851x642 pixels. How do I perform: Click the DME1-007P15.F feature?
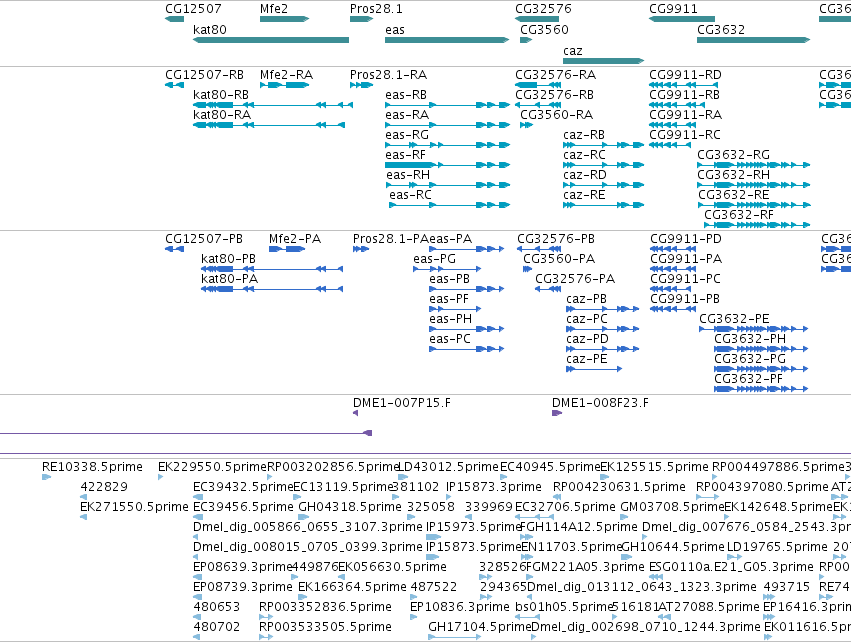point(402,403)
